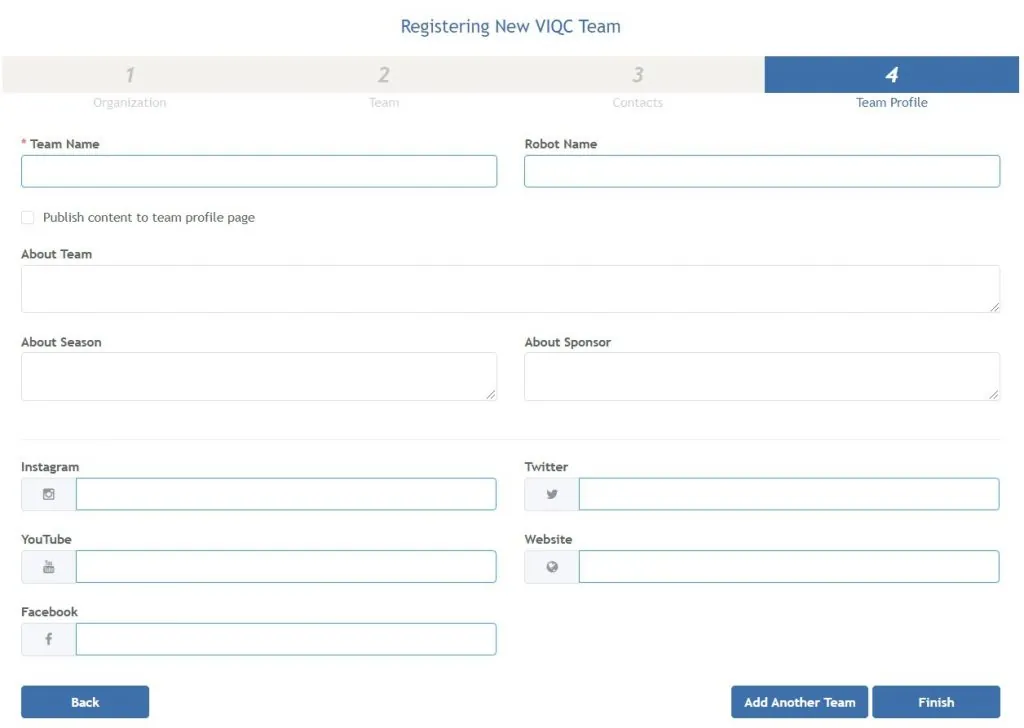Focus the Website input field
This screenshot has width=1024, height=728.
pyautogui.click(x=789, y=567)
